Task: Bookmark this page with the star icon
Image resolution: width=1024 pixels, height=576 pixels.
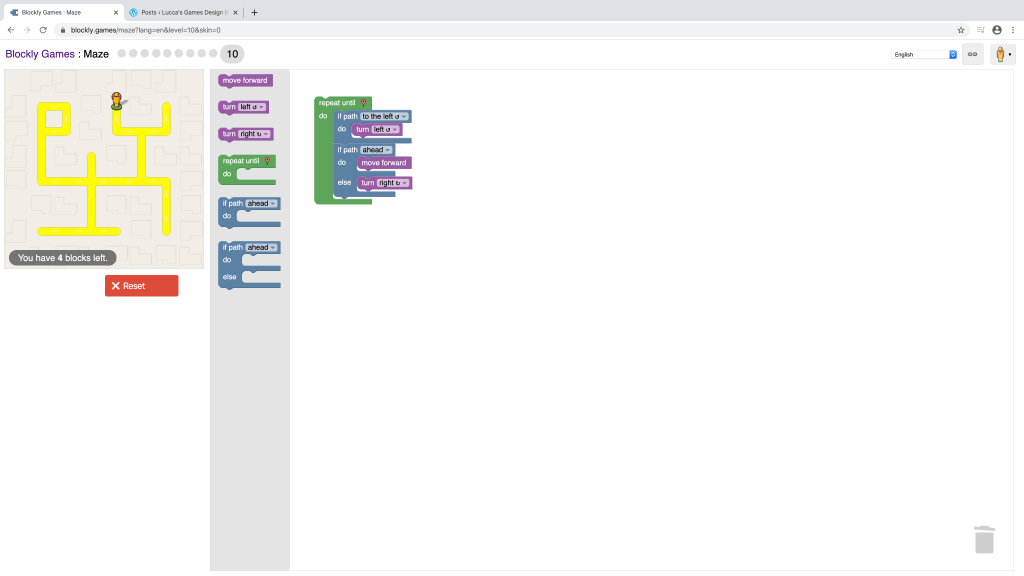Action: point(961,30)
